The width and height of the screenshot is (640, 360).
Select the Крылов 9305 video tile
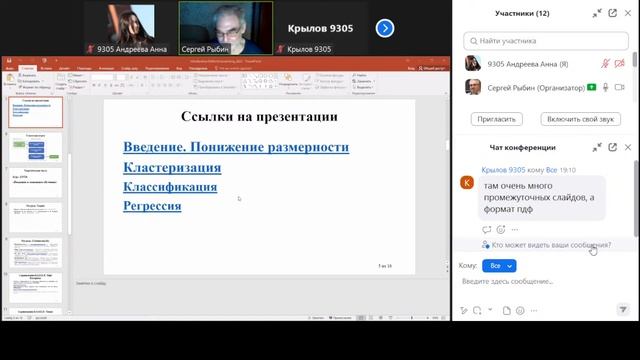[x=321, y=28]
